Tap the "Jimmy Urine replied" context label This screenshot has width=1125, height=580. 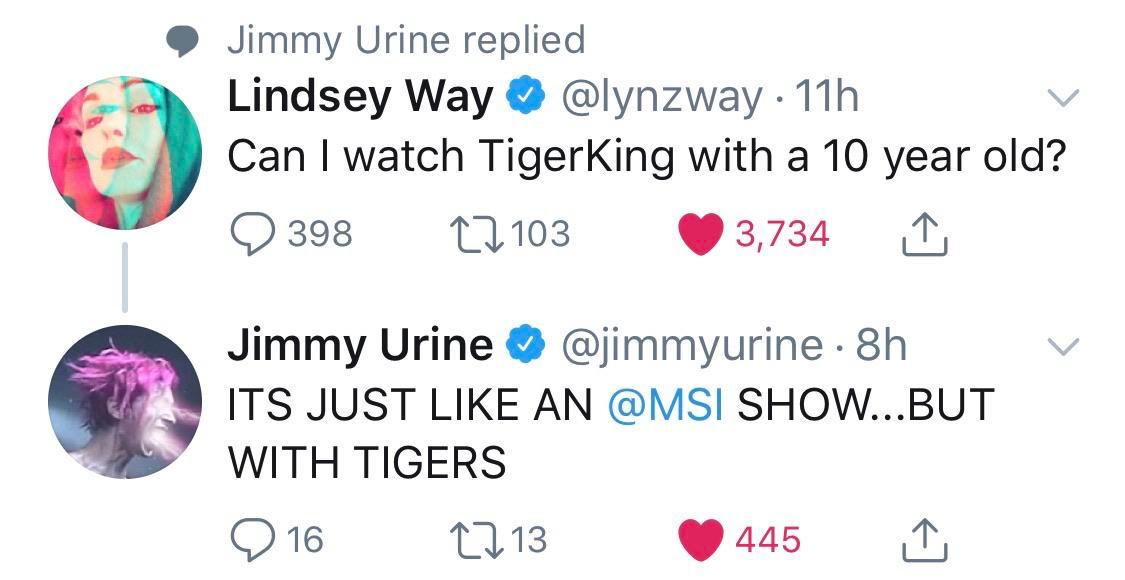click(x=405, y=40)
